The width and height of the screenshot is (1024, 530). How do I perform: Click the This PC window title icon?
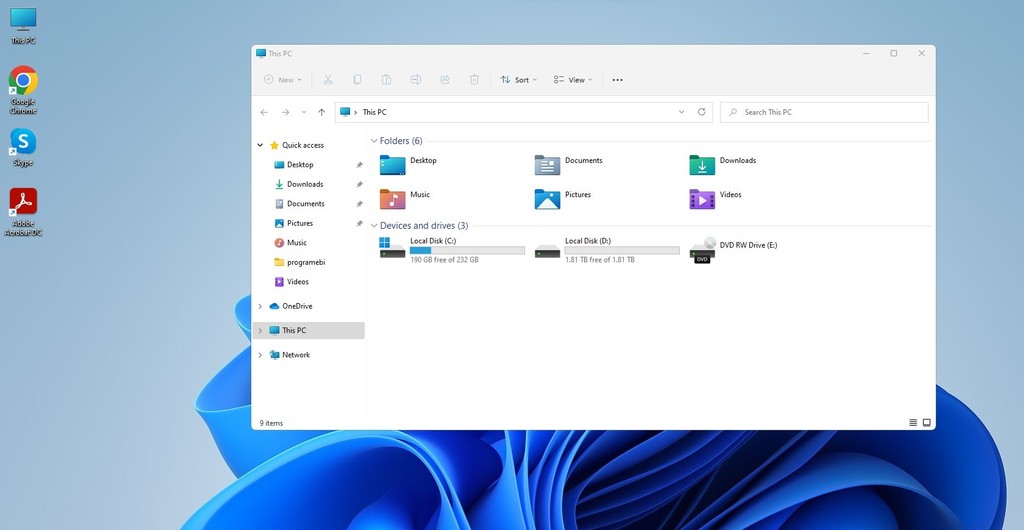[261, 54]
